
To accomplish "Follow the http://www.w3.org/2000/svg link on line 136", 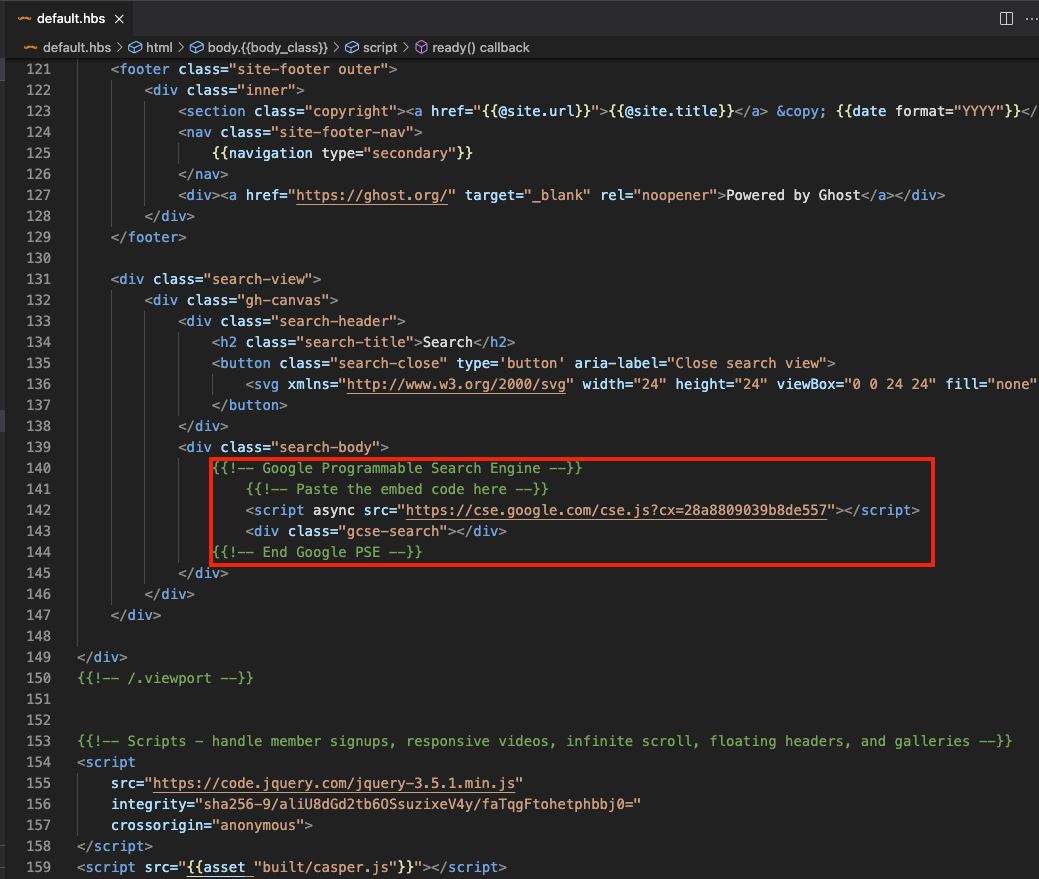I will pos(457,384).
